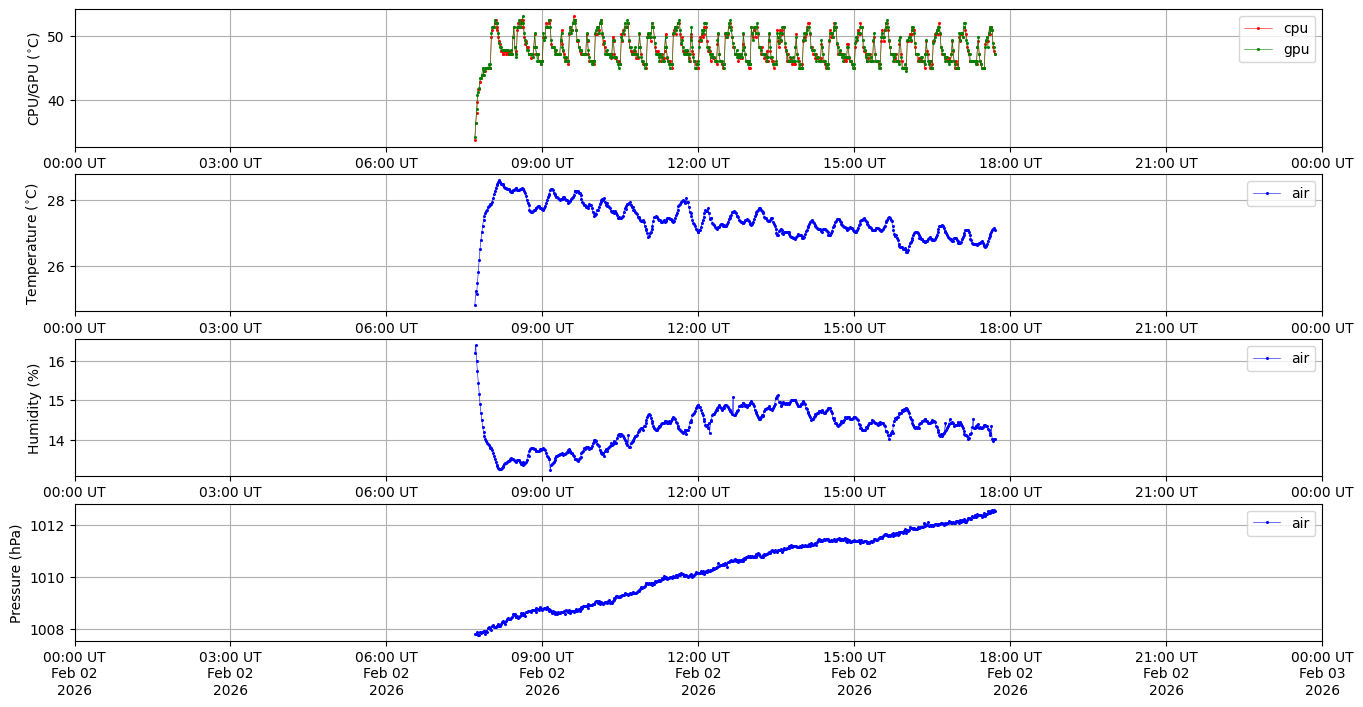The image size is (1363, 707).
Task: Click the 12:00 UT Feb 02 2026 bottom tick label
Action: coord(698,673)
